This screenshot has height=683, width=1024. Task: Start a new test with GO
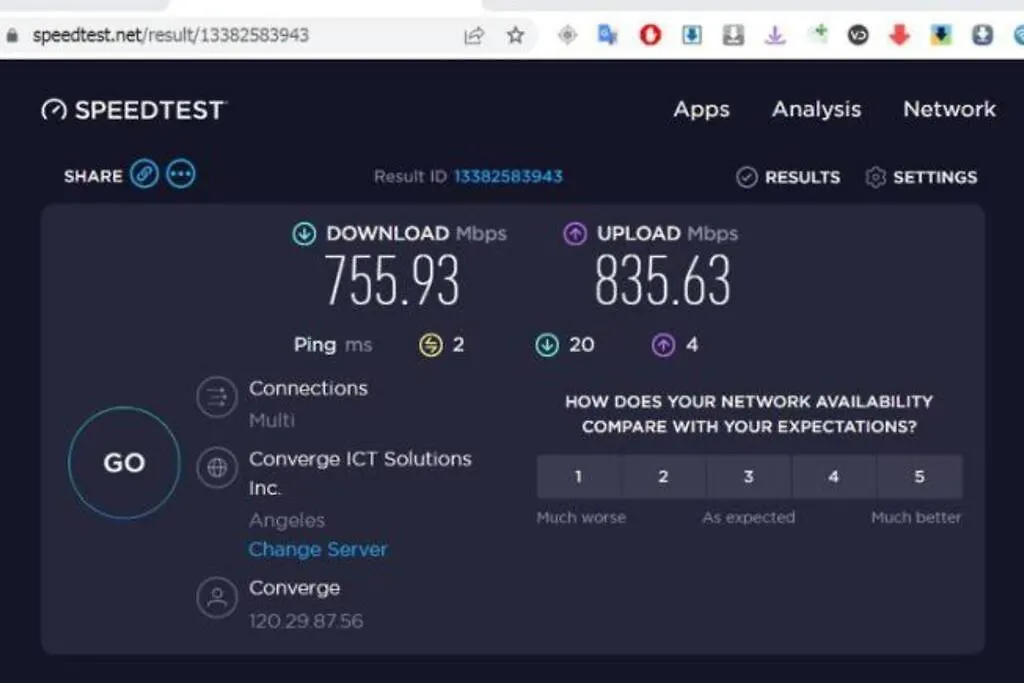(124, 463)
